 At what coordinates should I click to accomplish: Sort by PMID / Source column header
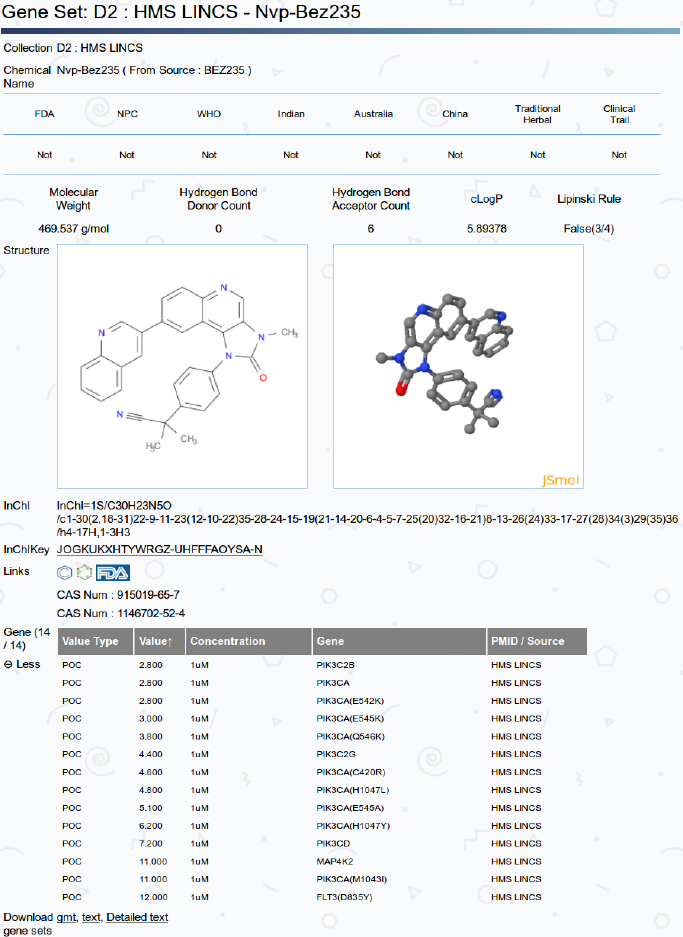pos(527,641)
